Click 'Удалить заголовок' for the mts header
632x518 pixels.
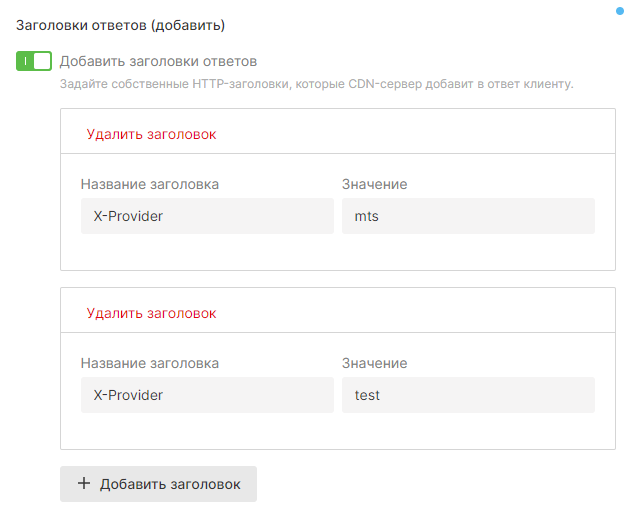151,134
